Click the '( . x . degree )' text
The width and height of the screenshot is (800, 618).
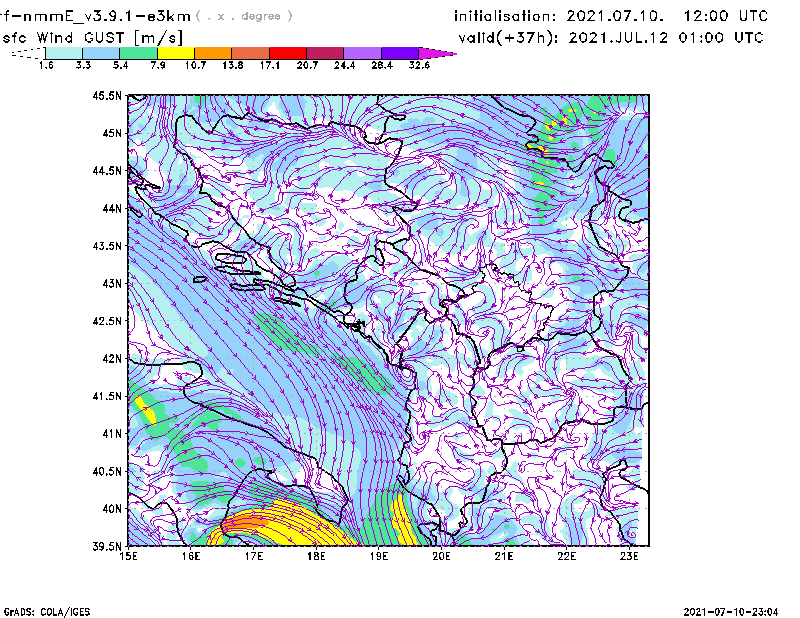244,16
